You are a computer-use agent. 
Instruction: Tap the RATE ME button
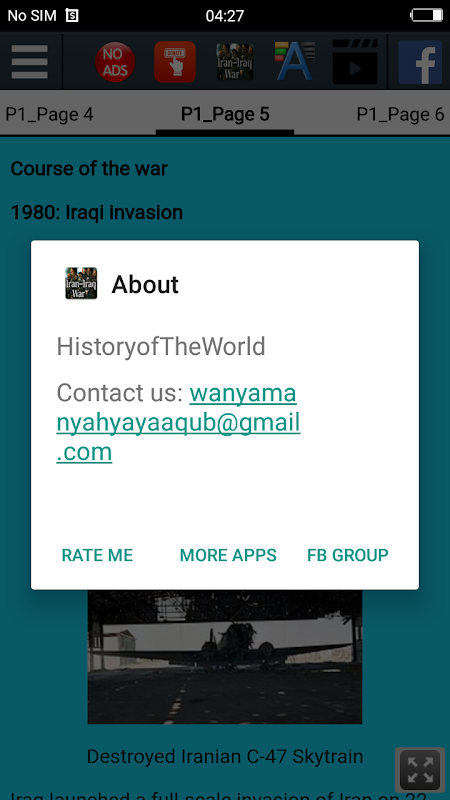[97, 555]
